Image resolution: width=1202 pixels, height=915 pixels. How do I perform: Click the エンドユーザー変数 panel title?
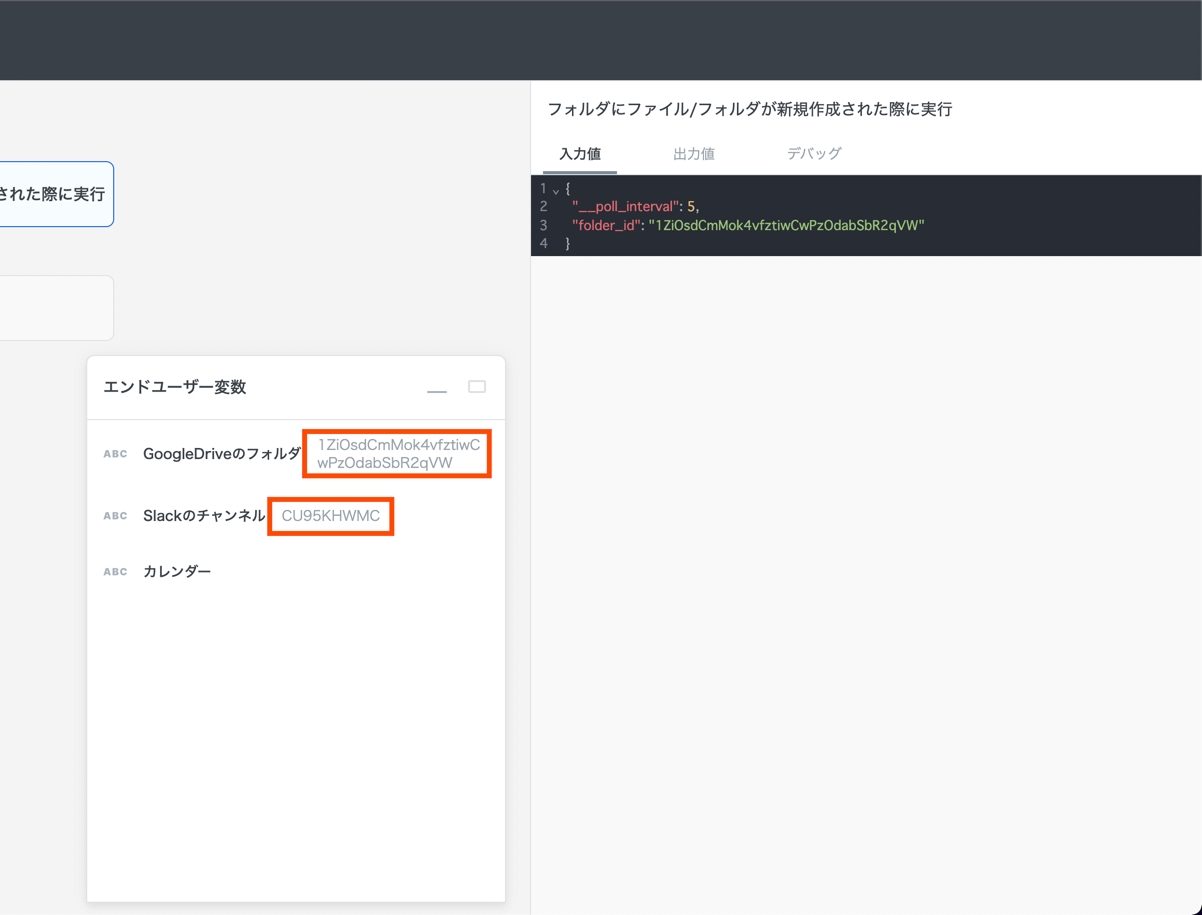(175, 388)
